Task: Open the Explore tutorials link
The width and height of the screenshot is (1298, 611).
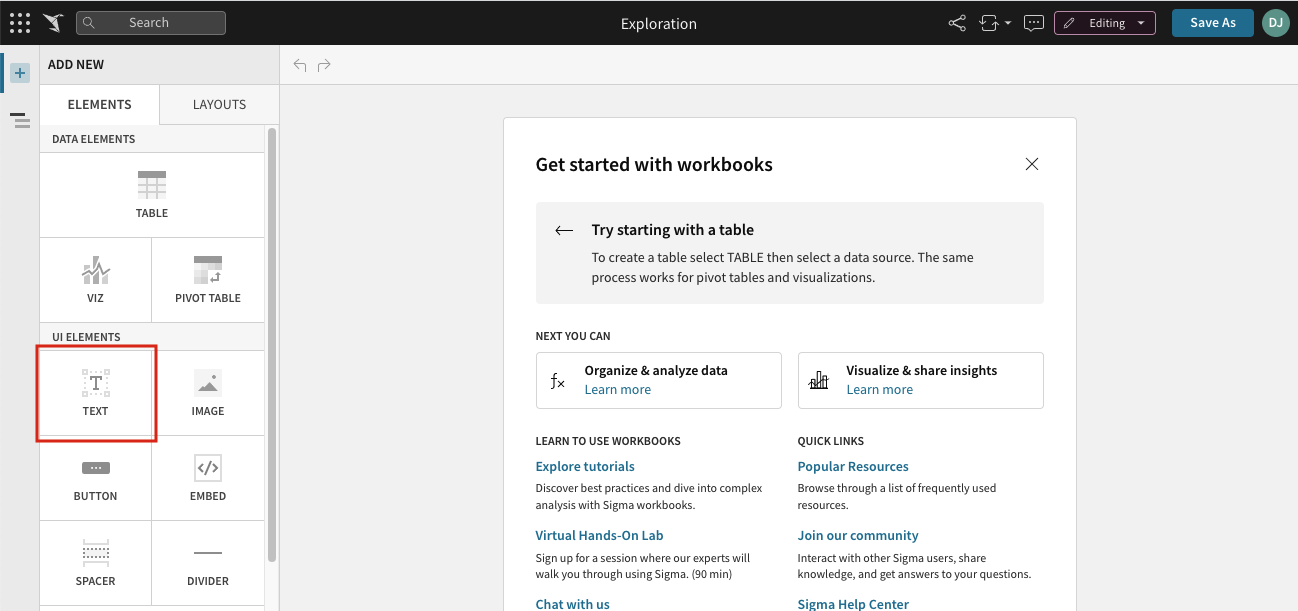Action: coord(585,466)
